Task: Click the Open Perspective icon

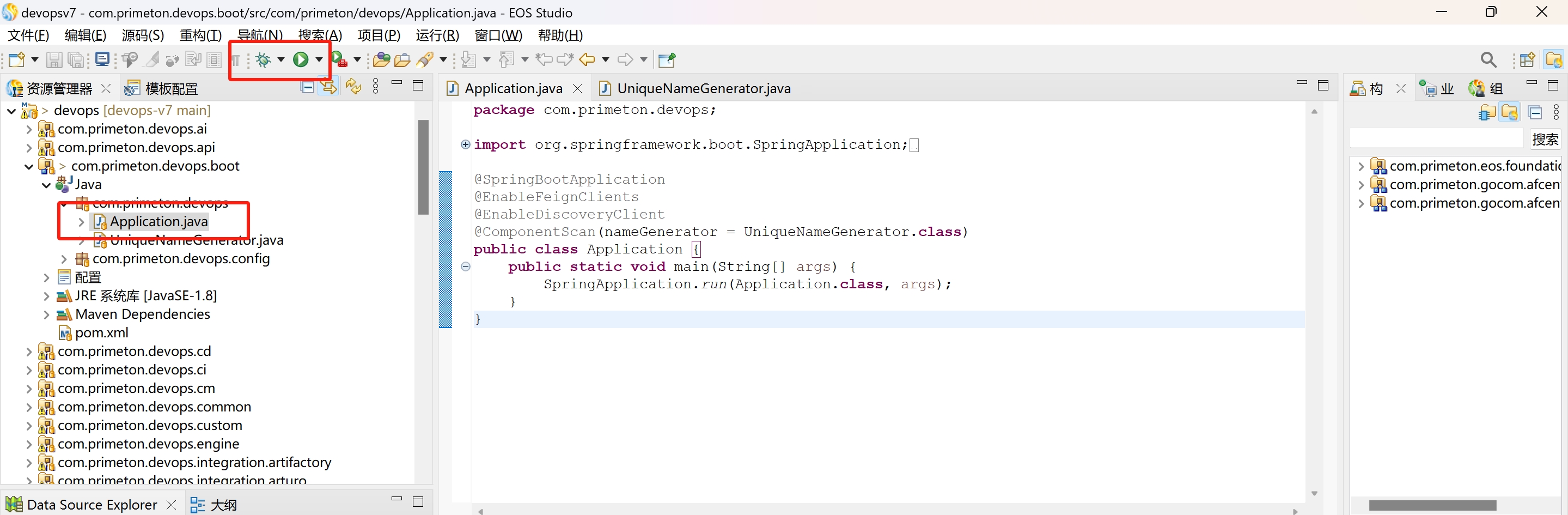Action: (1527, 59)
